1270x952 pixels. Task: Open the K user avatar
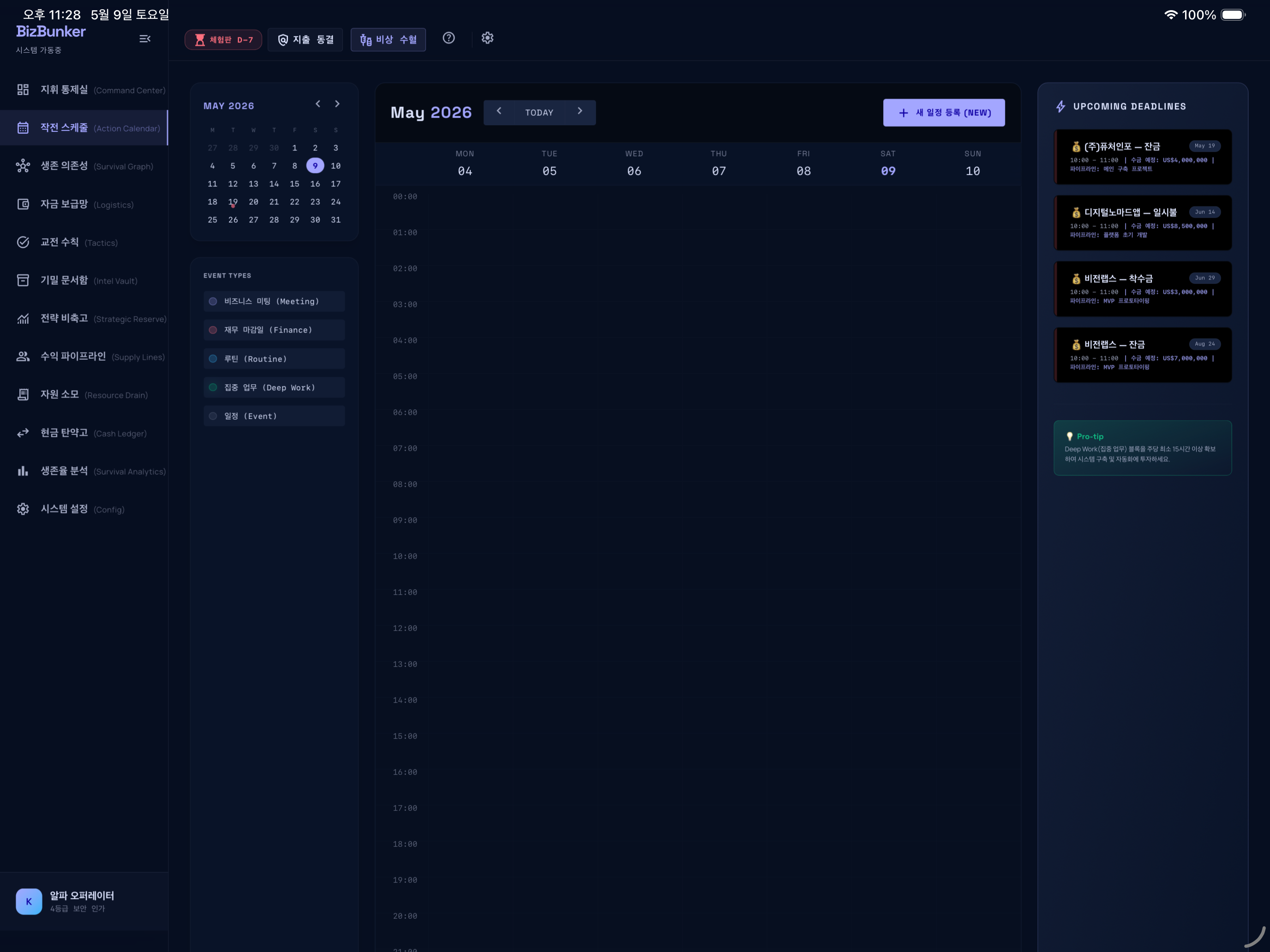(29, 902)
